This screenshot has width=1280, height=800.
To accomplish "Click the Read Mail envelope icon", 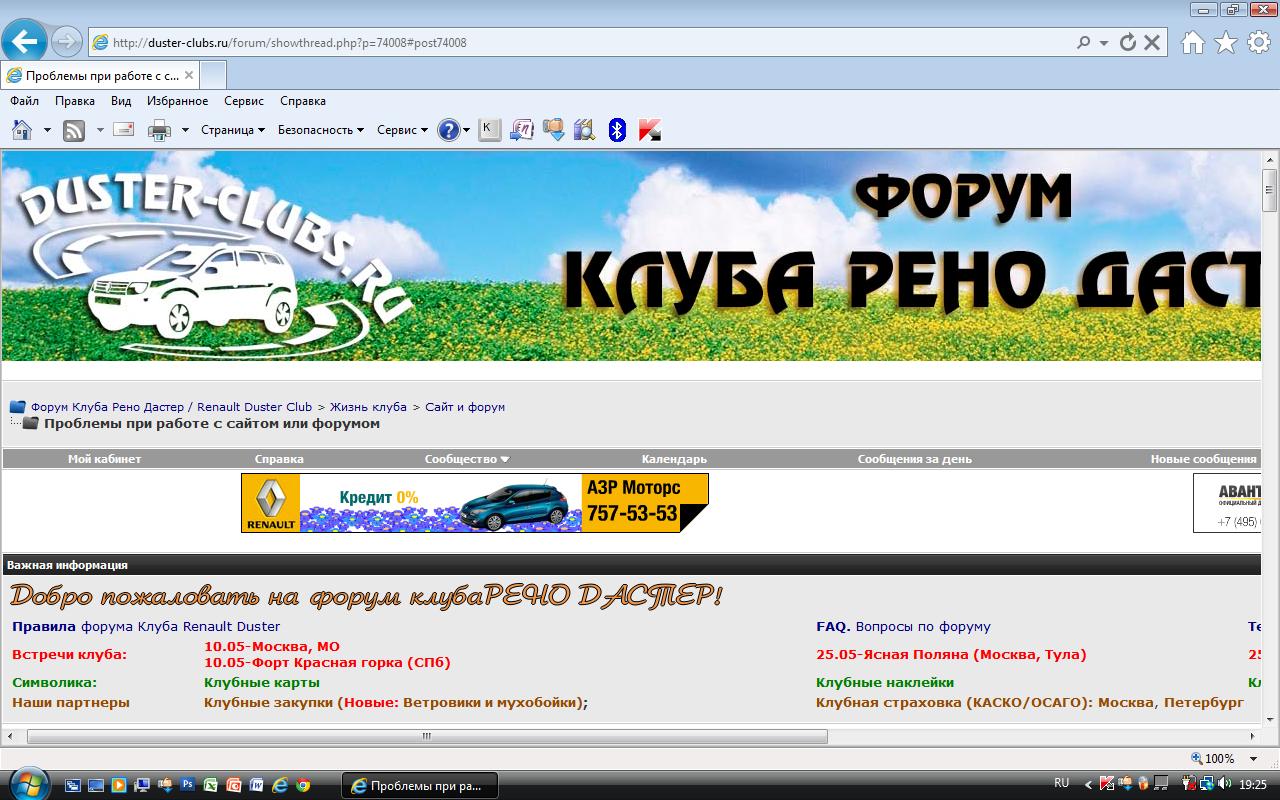I will pos(124,130).
